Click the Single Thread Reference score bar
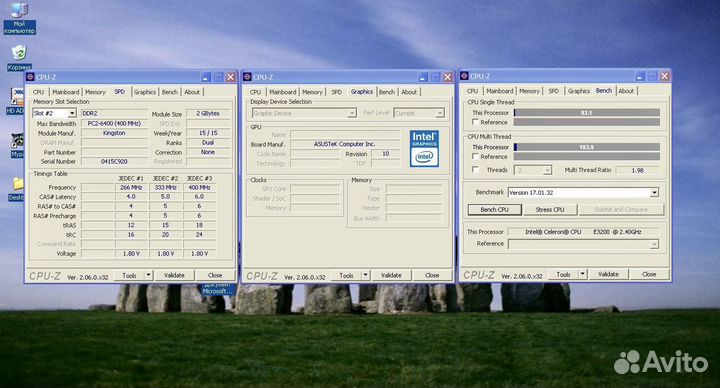 pos(586,122)
